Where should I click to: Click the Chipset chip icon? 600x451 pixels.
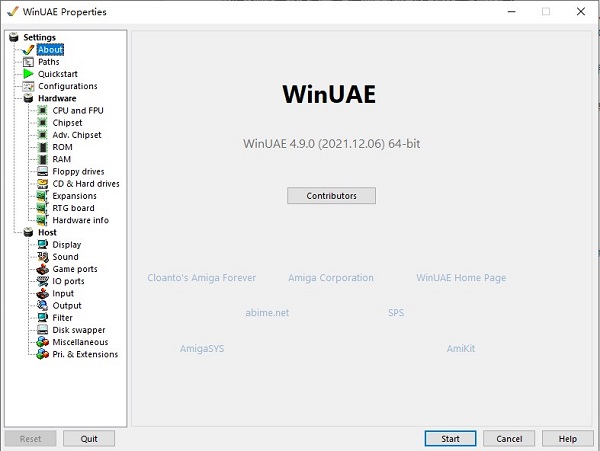click(x=42, y=123)
